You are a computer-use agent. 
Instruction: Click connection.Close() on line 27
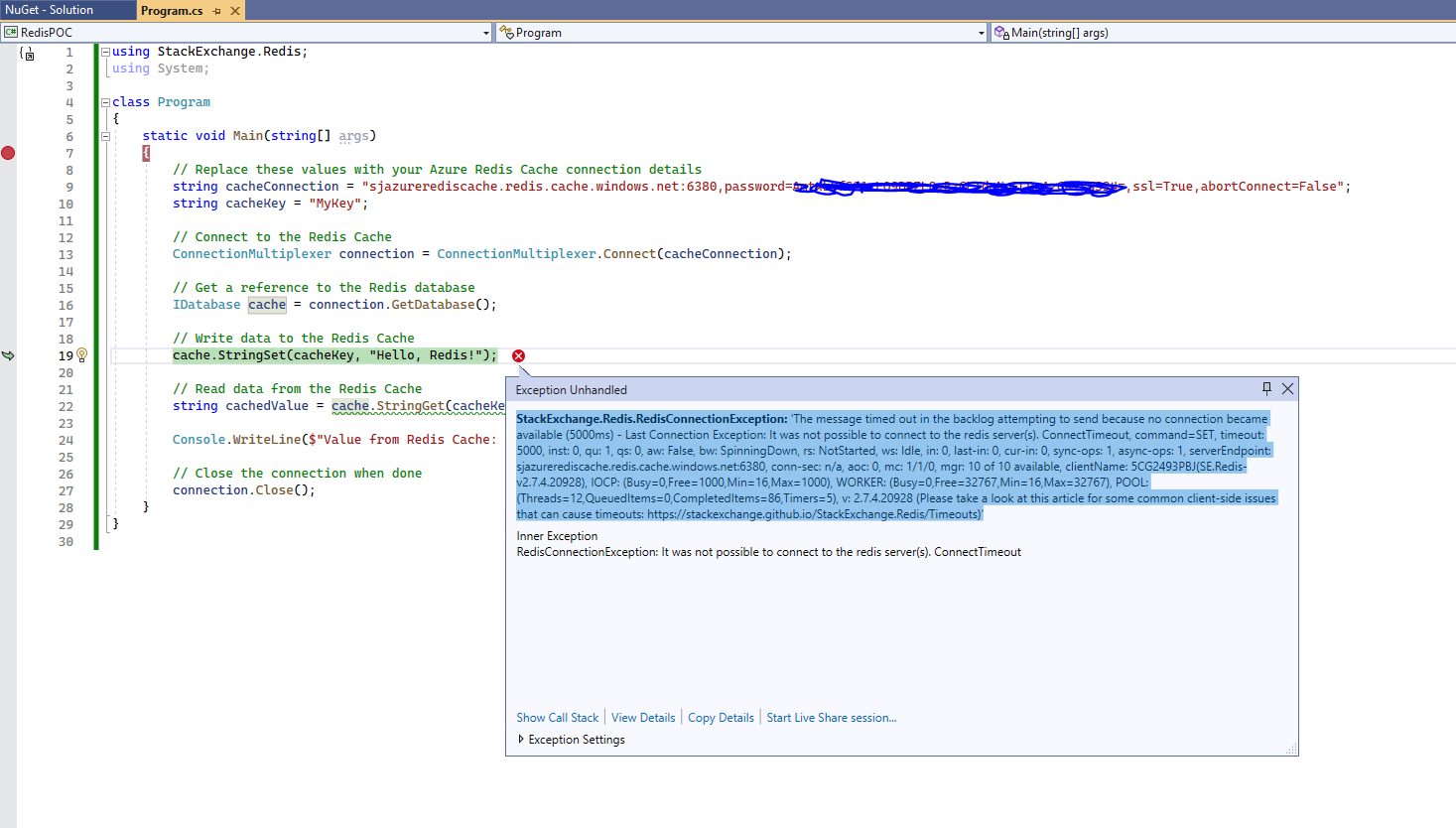click(x=244, y=490)
